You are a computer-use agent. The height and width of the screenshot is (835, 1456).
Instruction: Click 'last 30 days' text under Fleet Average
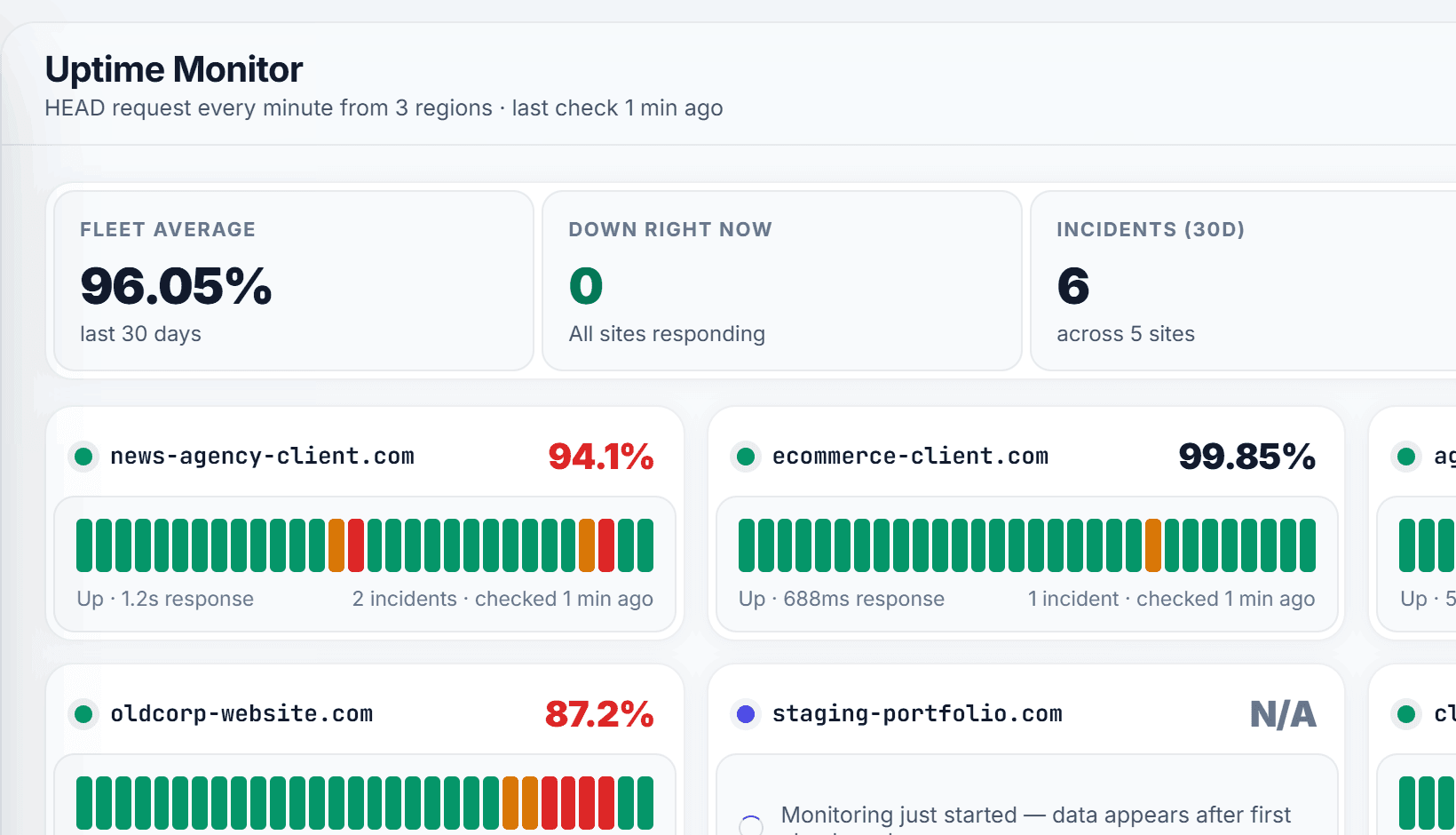point(140,334)
